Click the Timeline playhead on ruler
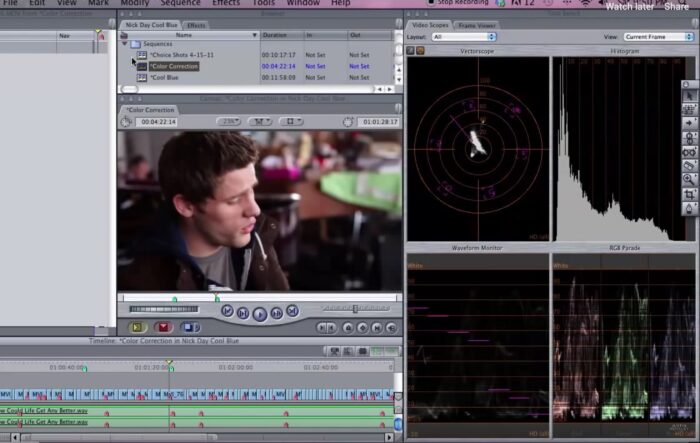 point(170,365)
